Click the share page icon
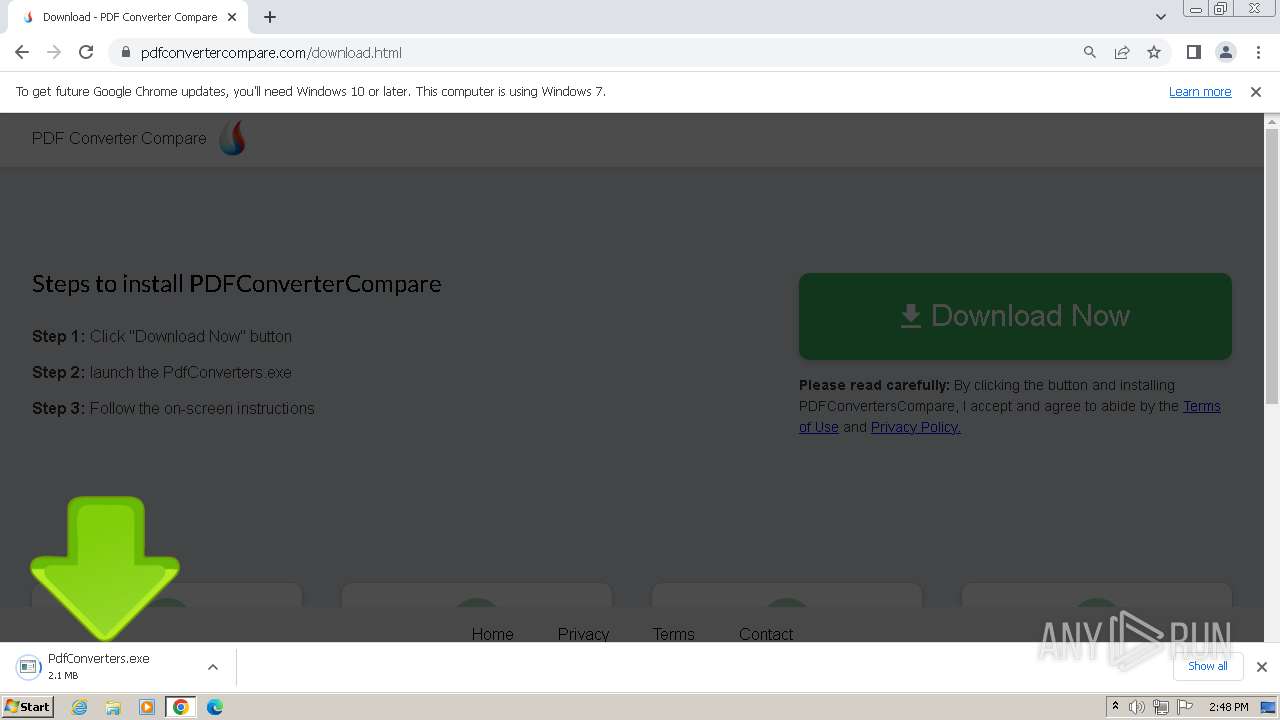This screenshot has width=1280, height=720. 1122,52
